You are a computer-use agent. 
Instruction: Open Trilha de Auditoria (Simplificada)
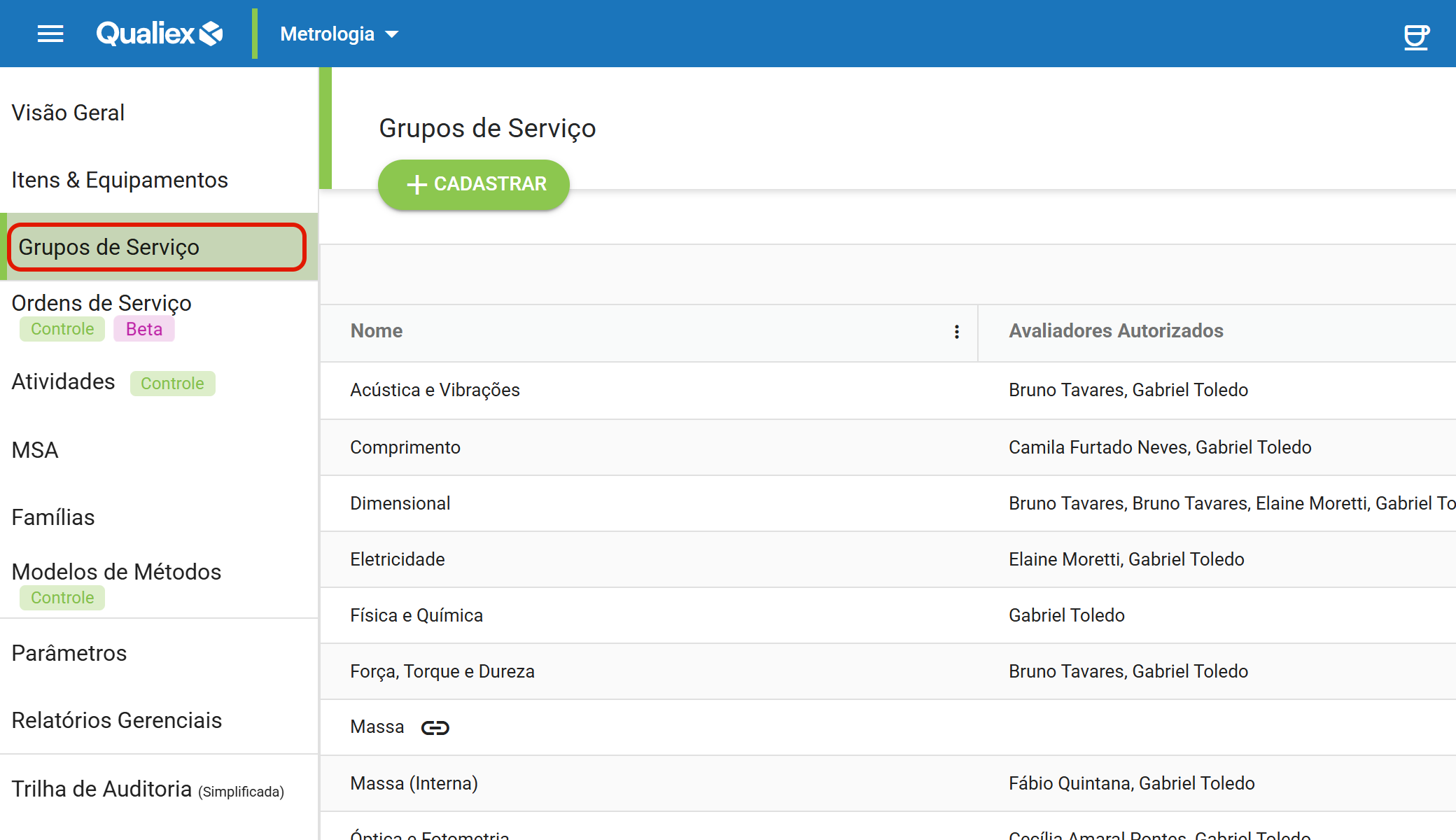(x=148, y=789)
